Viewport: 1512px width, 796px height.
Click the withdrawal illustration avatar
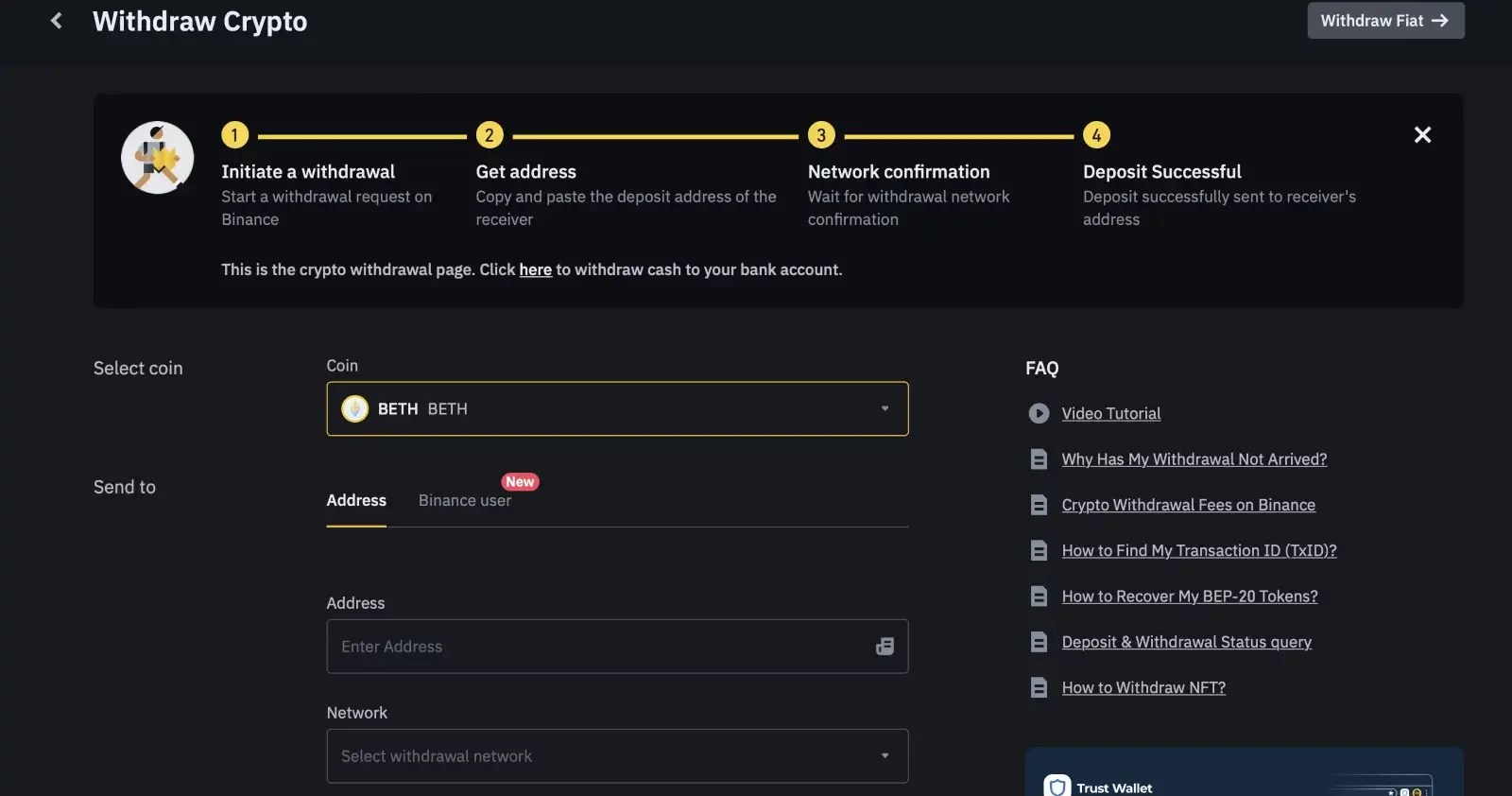[158, 158]
